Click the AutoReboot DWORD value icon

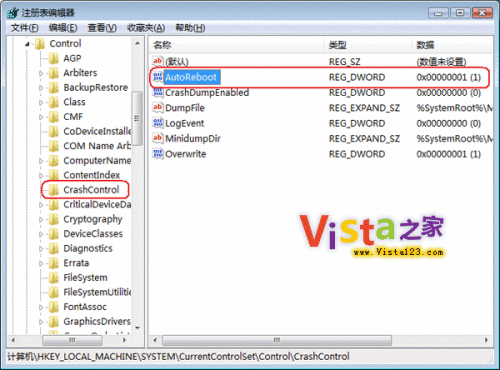pos(158,77)
